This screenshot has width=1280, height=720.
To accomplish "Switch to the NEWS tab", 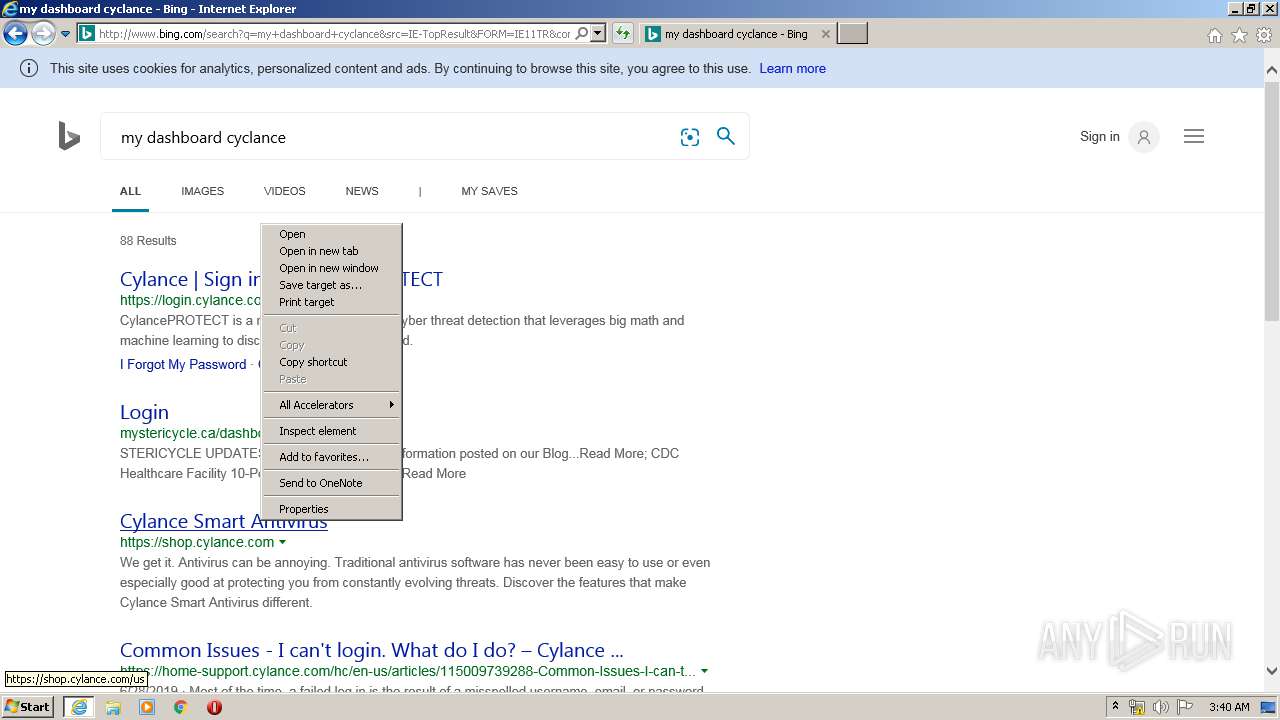I will tap(362, 191).
